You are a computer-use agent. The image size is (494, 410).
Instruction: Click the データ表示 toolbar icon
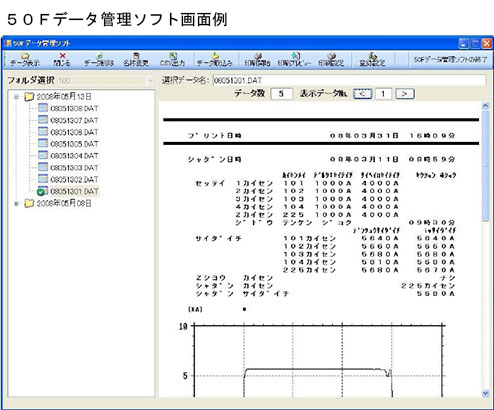(x=25, y=60)
